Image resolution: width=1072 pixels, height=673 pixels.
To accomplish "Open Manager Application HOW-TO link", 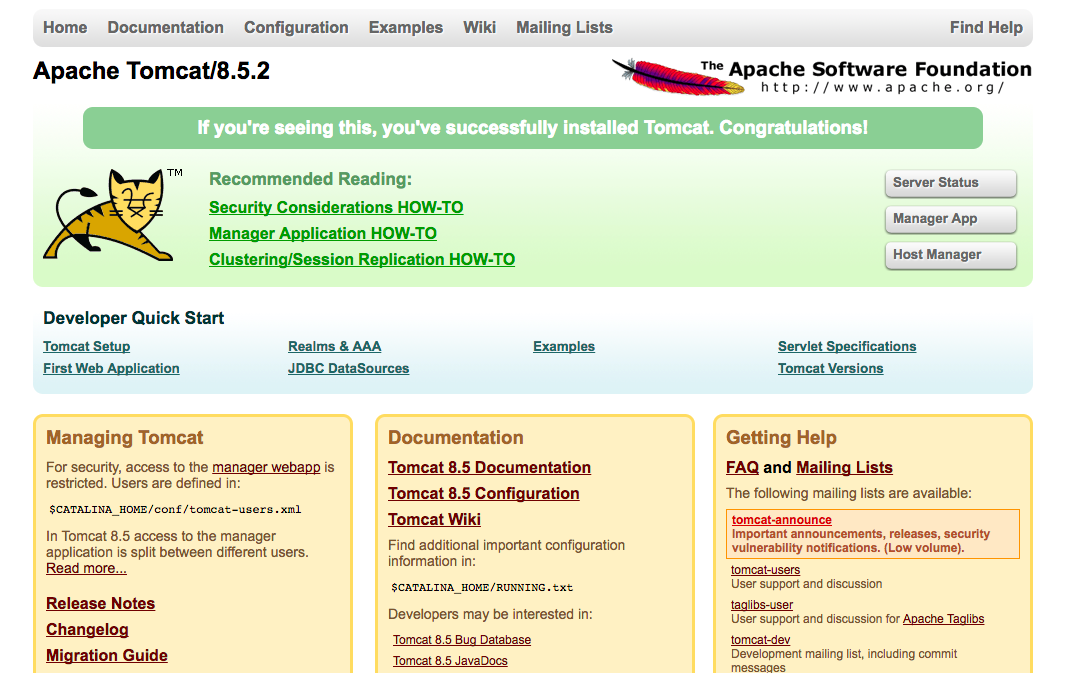I will pyautogui.click(x=323, y=233).
